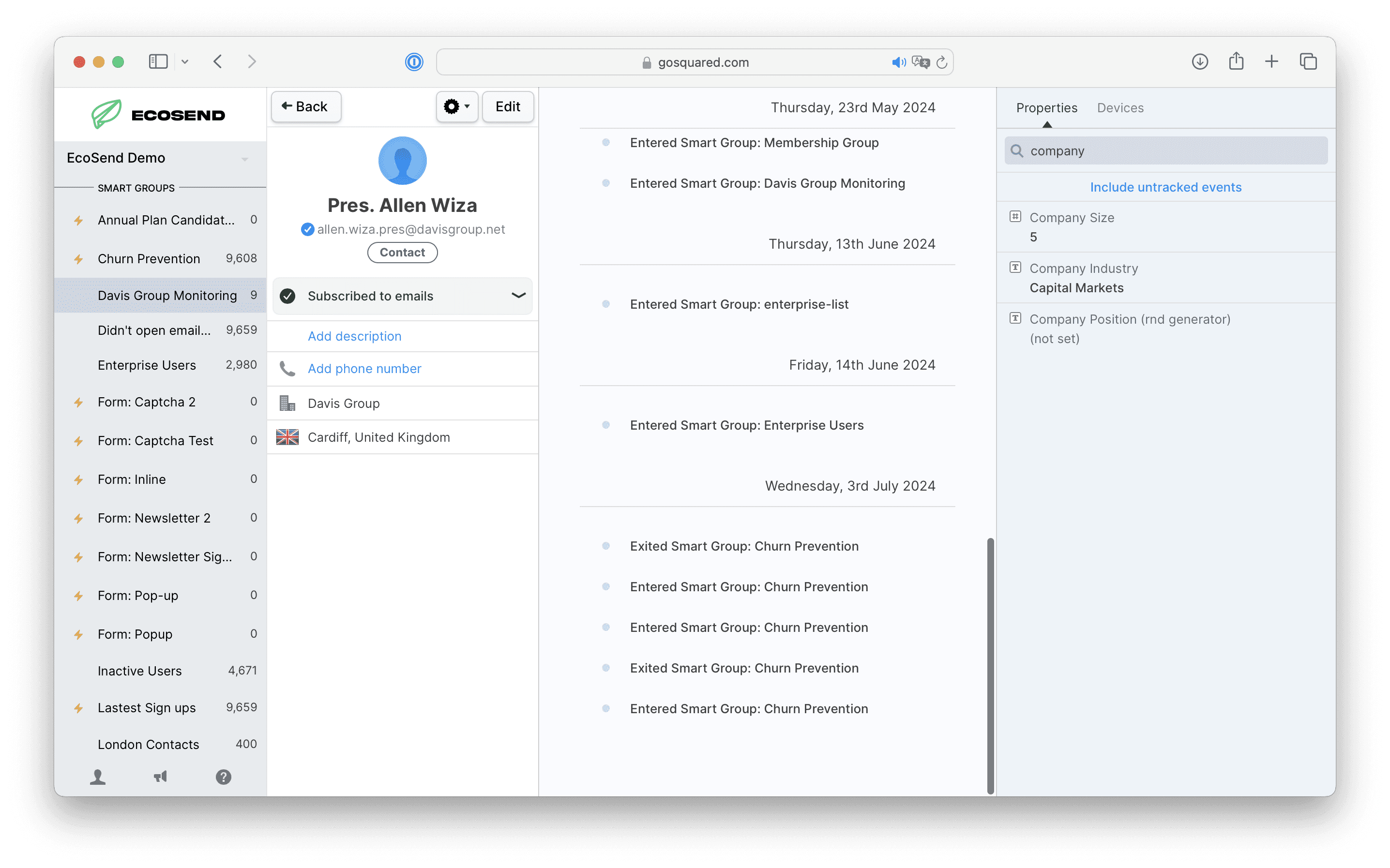Expand the Subscribed to emails dropdown

point(402,296)
